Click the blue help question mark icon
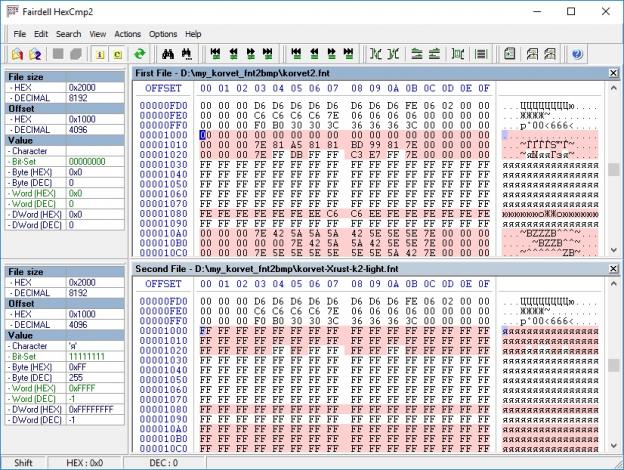 point(577,54)
